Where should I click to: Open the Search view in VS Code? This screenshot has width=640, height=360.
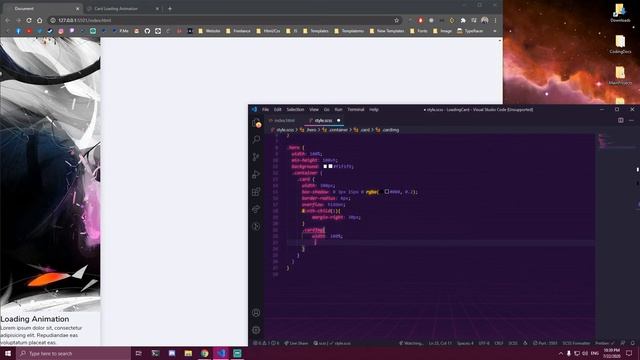click(256, 140)
